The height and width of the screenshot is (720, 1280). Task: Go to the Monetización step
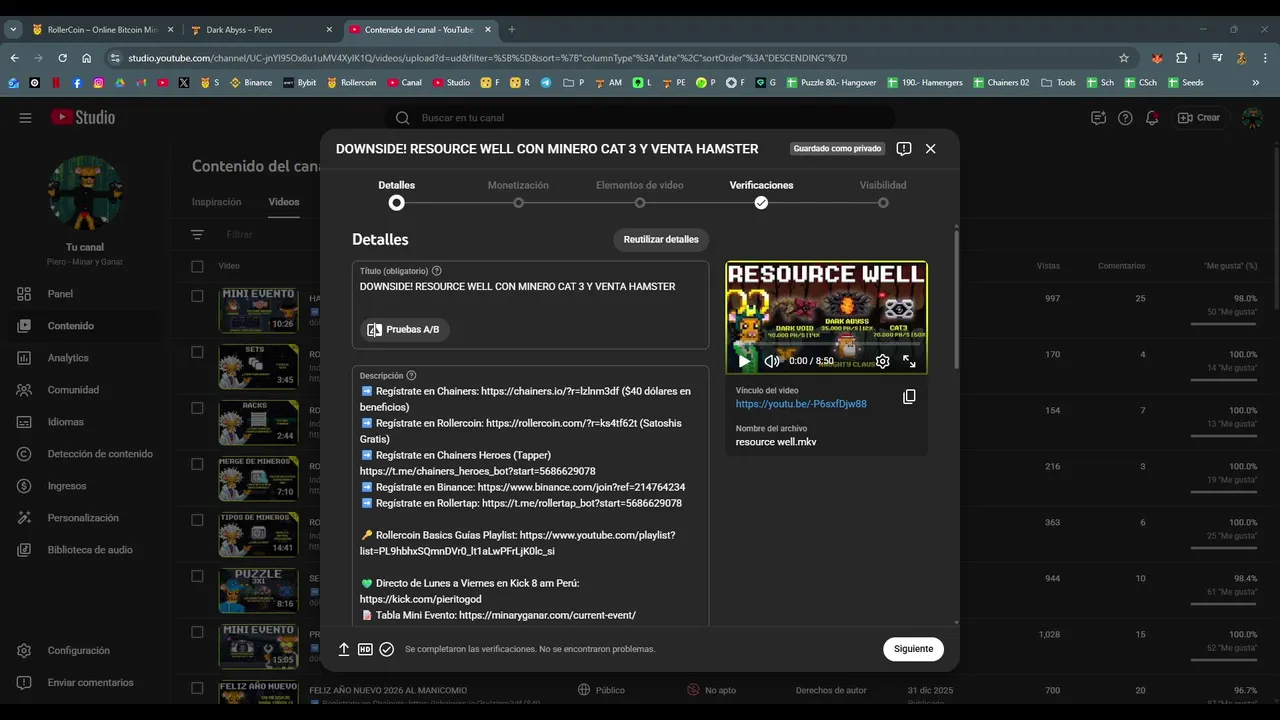[518, 194]
